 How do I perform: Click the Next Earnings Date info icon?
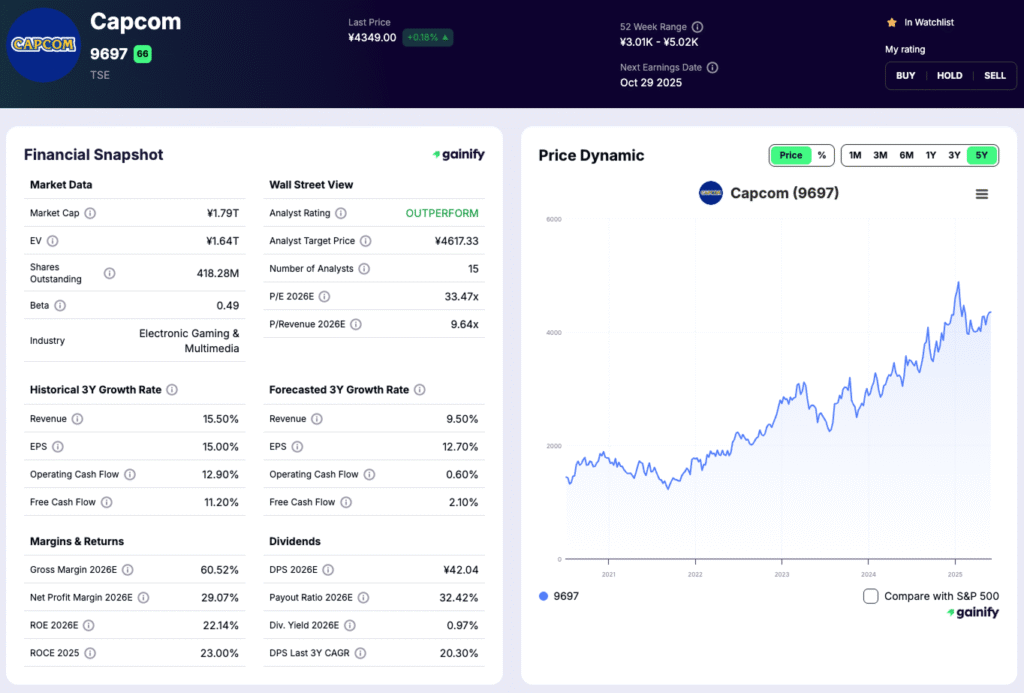[712, 68]
